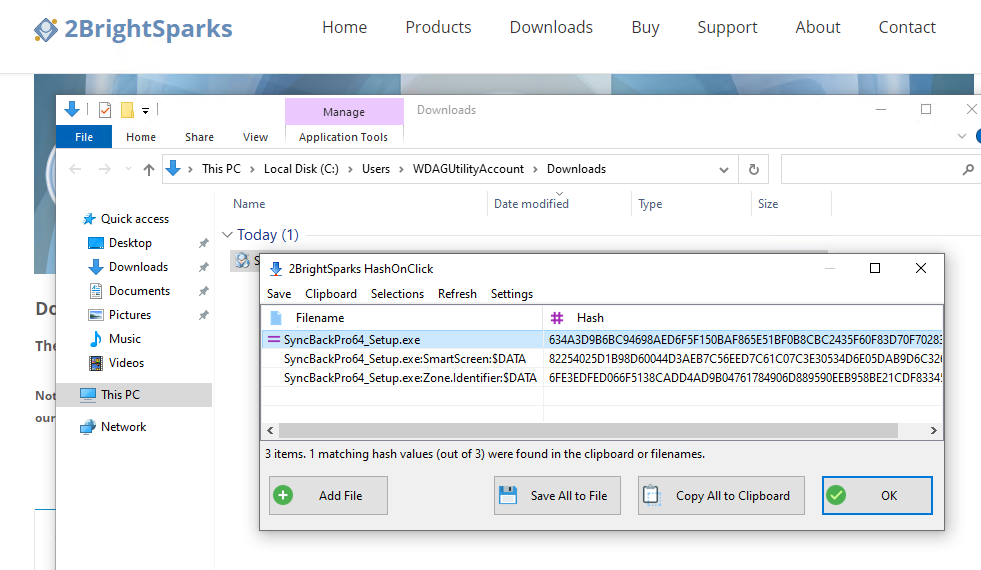Click the Properties checkmark icon in the quick access toolbar
Viewport: 981px width, 570px height.
(x=105, y=110)
